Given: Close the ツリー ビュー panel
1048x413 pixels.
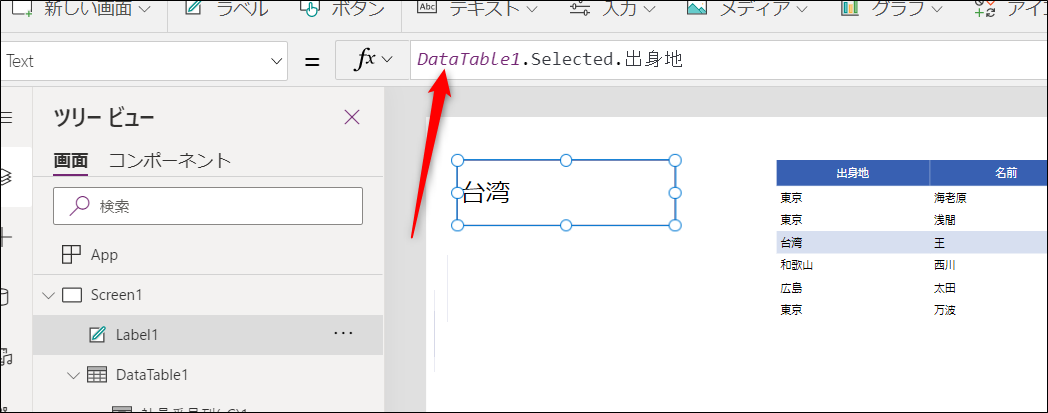Looking at the screenshot, I should tap(352, 118).
